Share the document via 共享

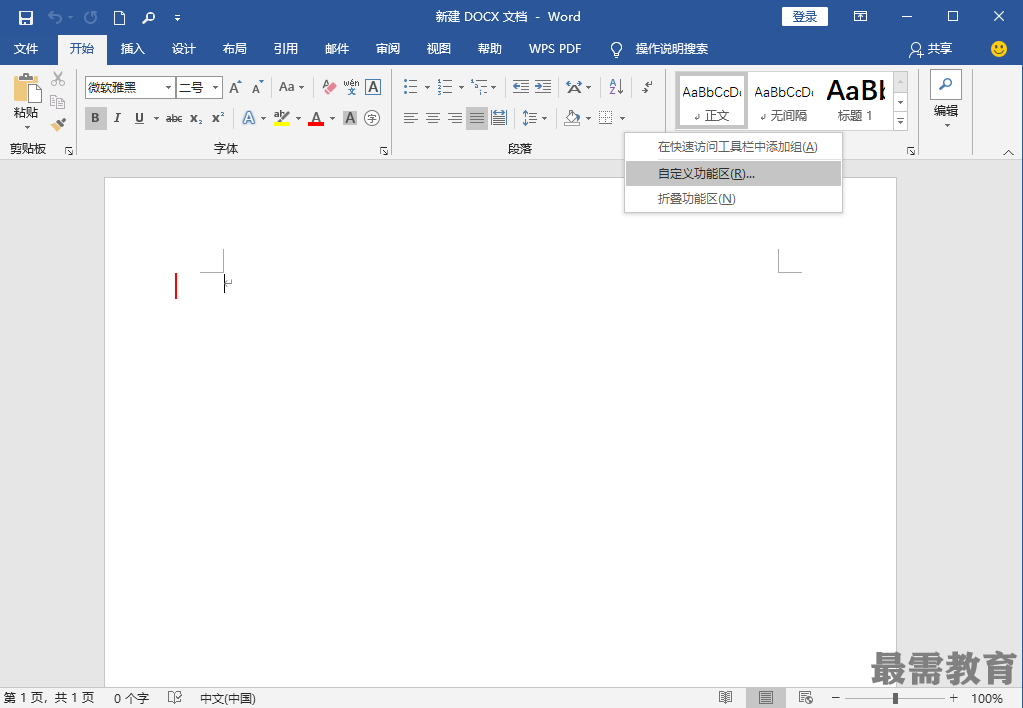tap(931, 49)
